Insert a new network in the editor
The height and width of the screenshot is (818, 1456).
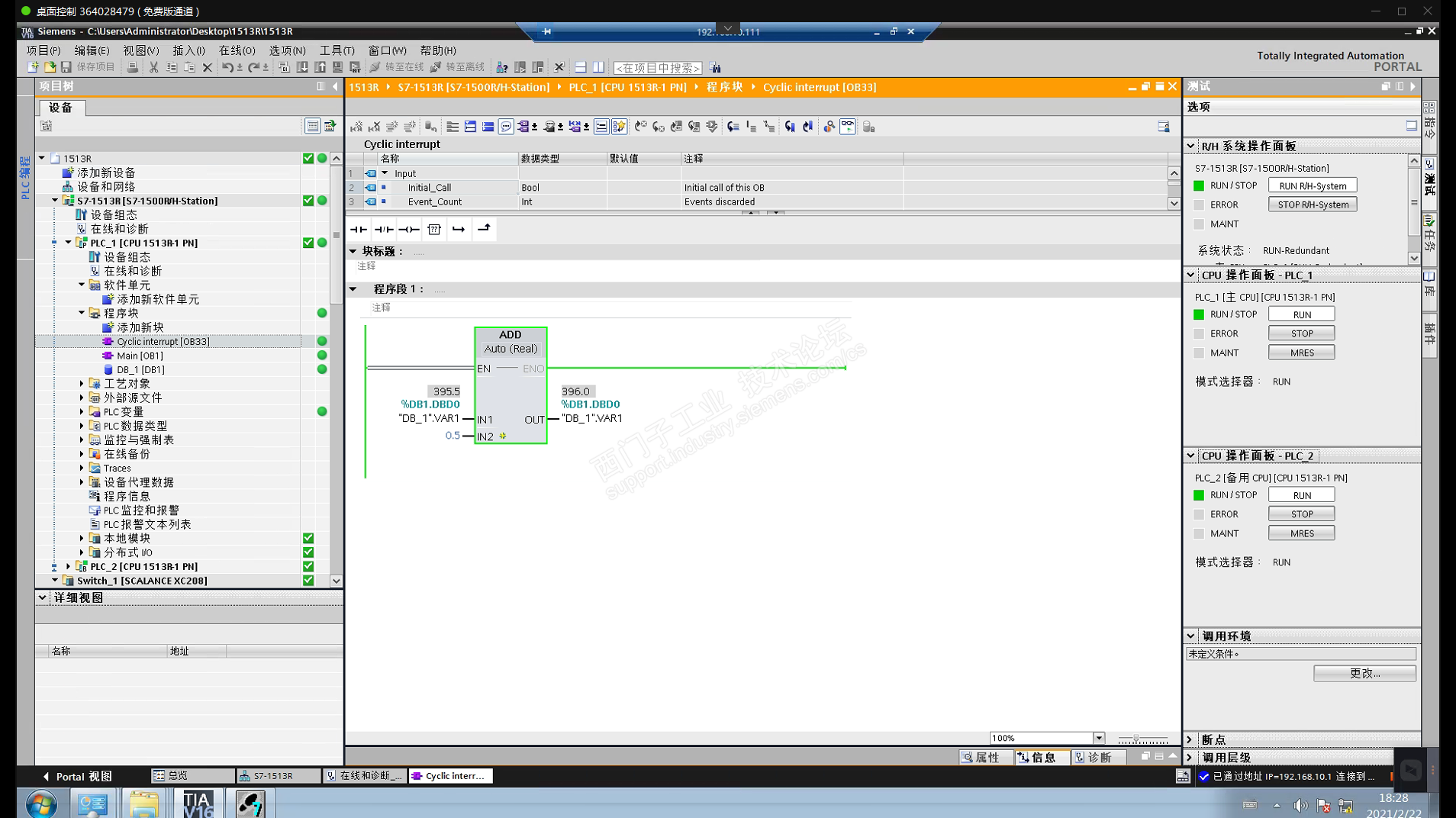coord(356,127)
